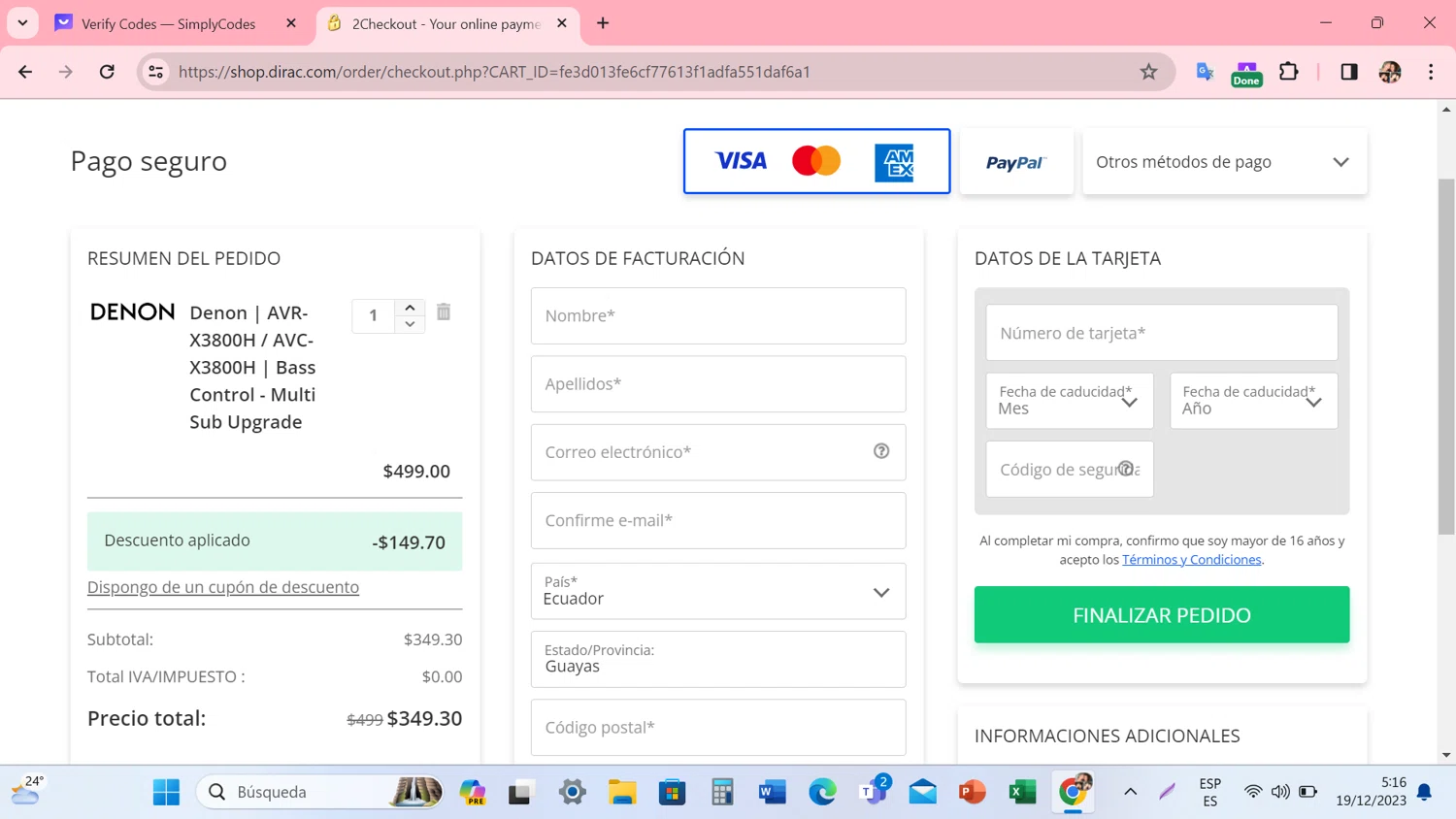The width and height of the screenshot is (1456, 819).
Task: Click the Nombre input field
Action: point(718,315)
